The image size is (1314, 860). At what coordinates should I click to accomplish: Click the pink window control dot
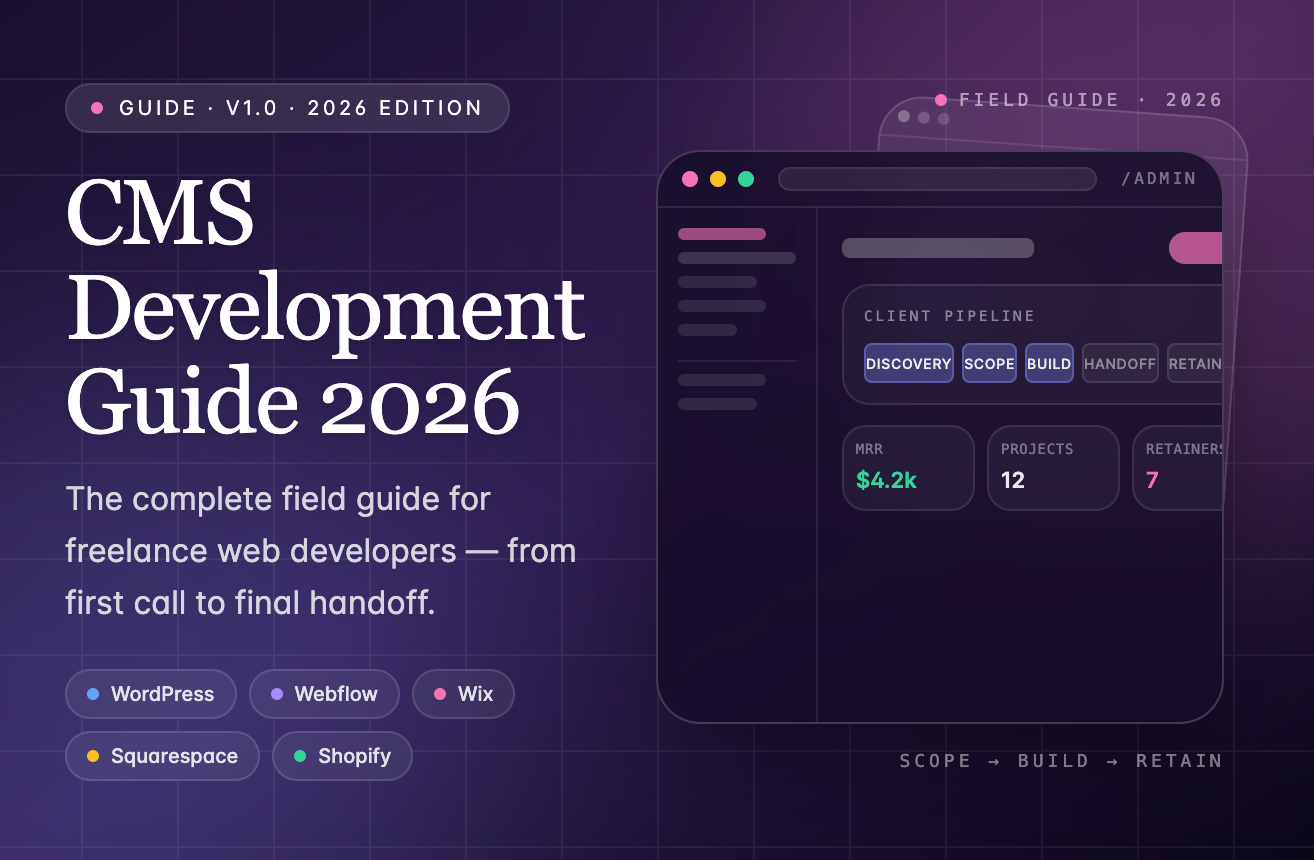[x=690, y=179]
